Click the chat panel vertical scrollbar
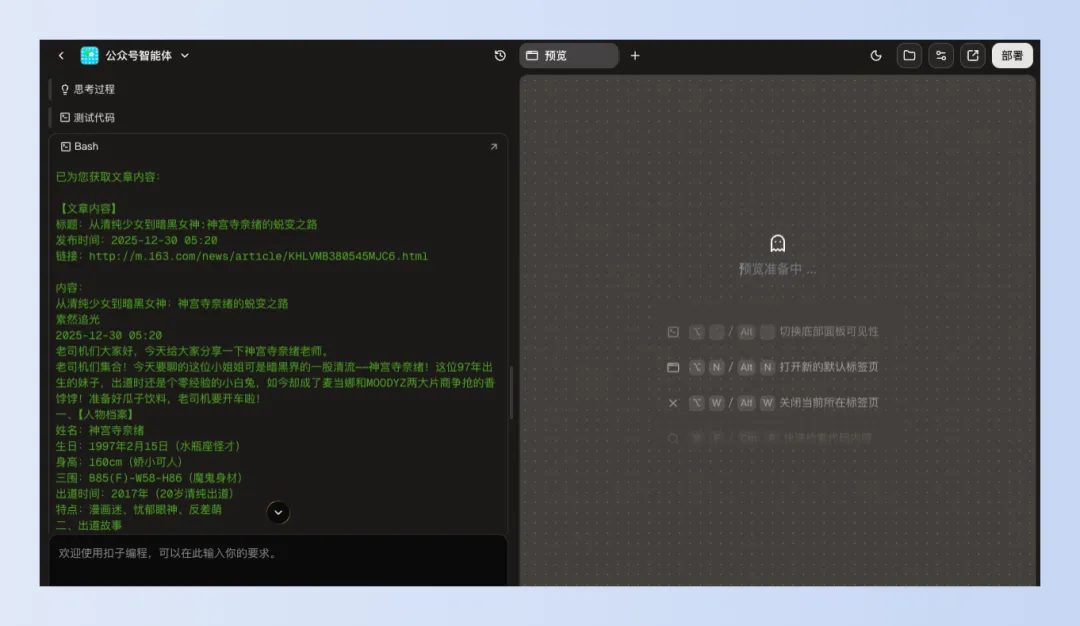Image resolution: width=1080 pixels, height=626 pixels. [x=511, y=393]
